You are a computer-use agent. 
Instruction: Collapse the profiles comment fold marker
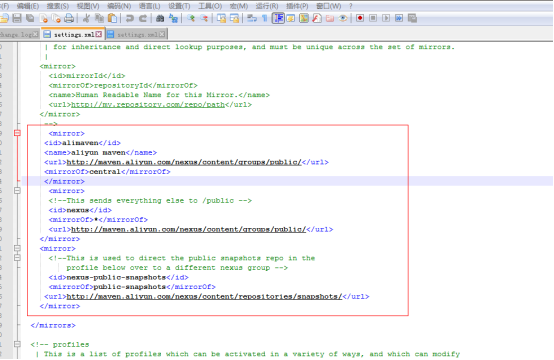click(x=17, y=344)
